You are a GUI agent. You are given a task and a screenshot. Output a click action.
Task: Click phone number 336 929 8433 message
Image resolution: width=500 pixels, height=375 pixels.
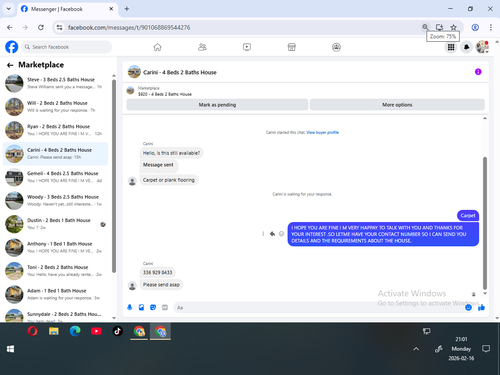click(157, 273)
